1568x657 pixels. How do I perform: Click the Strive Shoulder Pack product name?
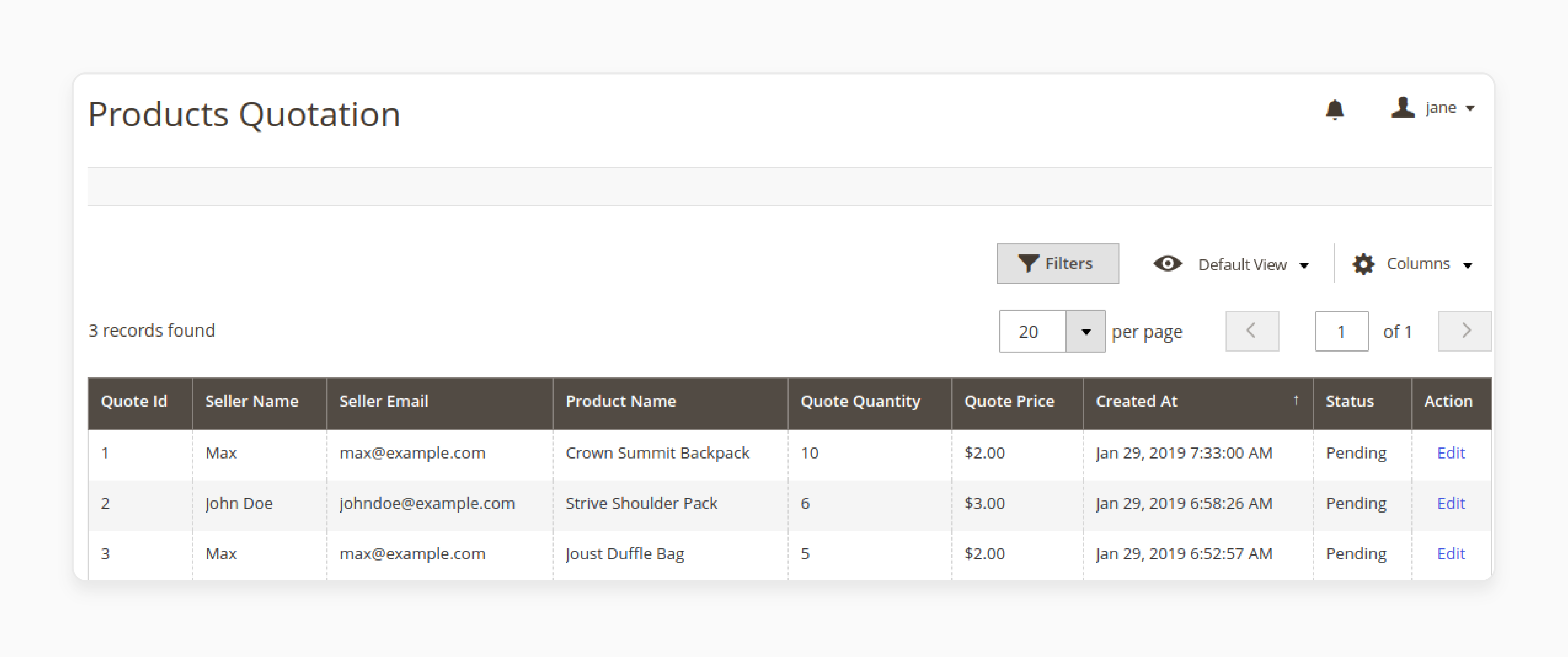641,504
